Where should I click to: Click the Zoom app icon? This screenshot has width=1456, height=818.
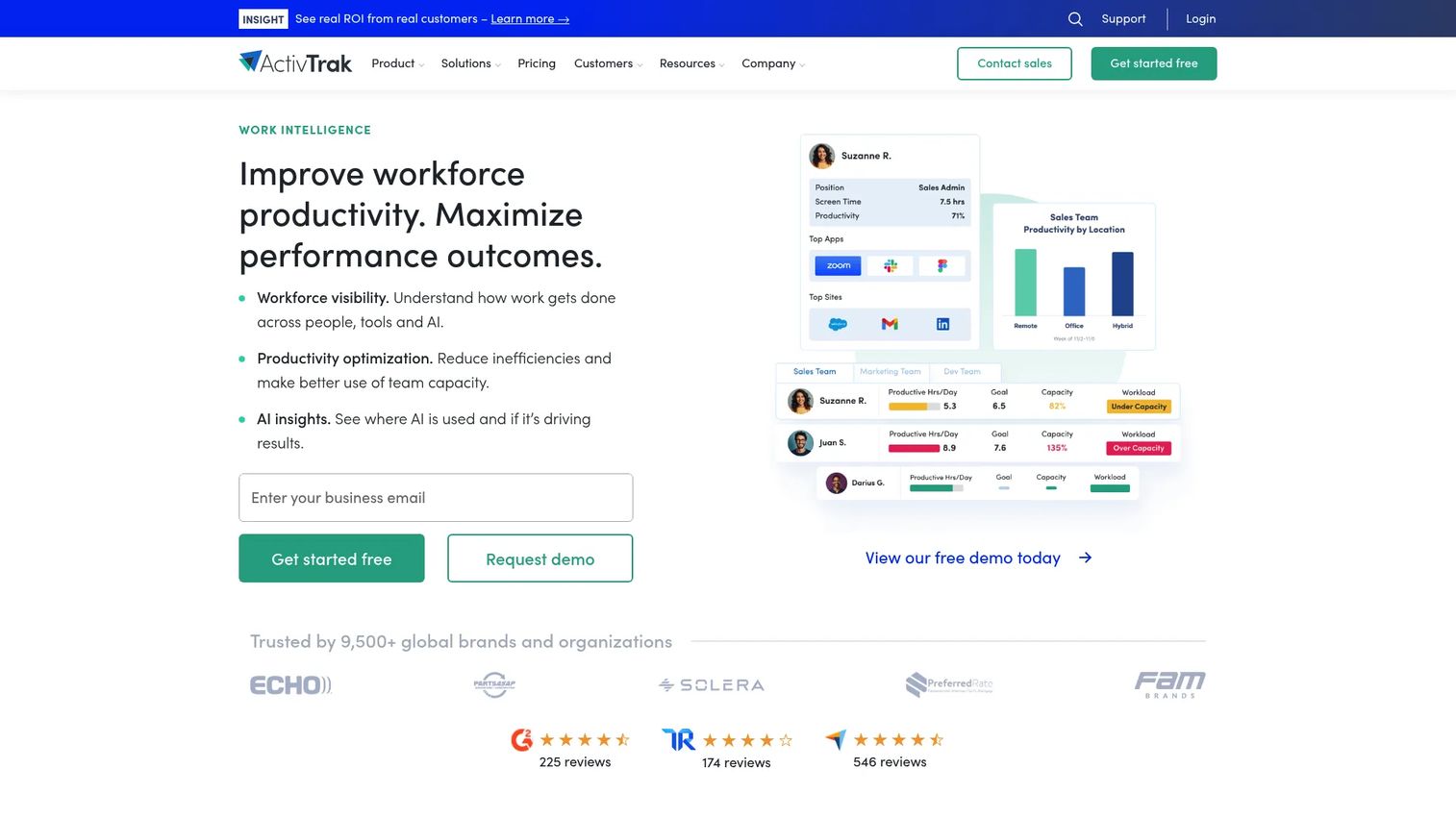[x=838, y=266]
